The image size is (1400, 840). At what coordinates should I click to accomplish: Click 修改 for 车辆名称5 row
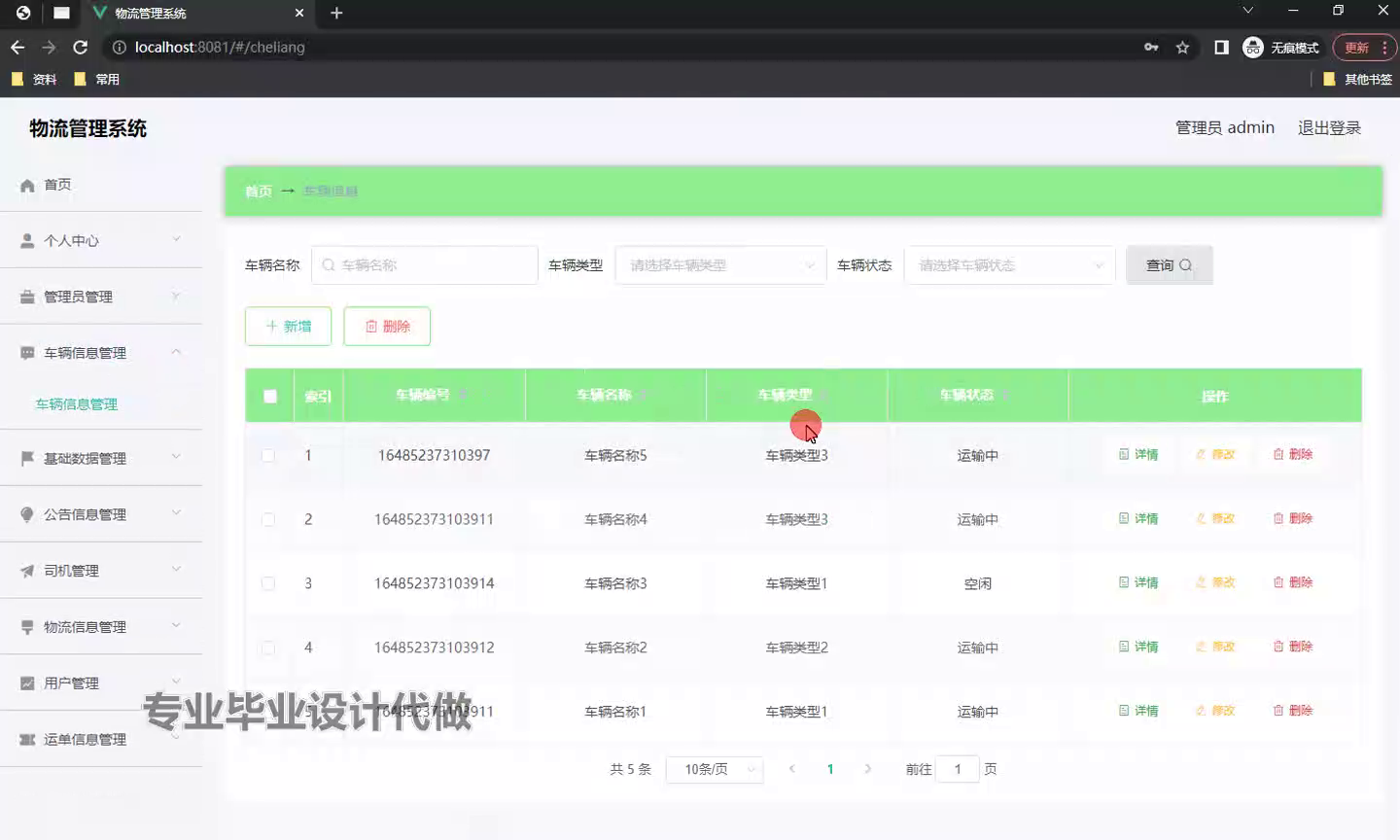click(x=1215, y=454)
